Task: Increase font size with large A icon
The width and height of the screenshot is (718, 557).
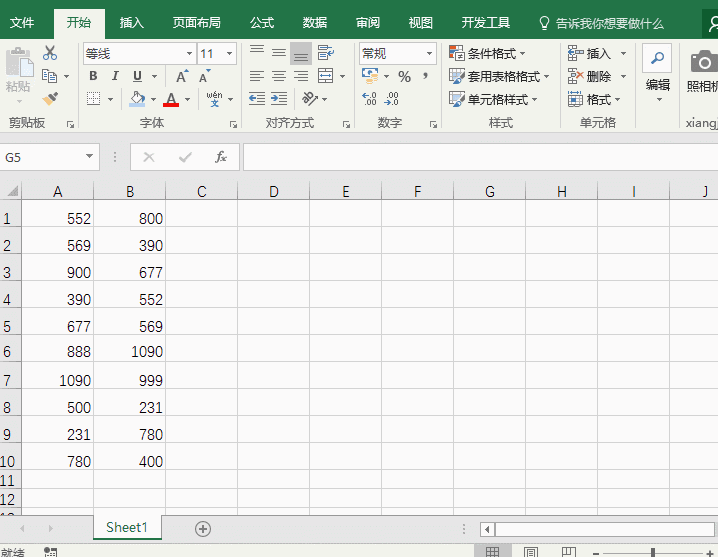Action: (182, 76)
